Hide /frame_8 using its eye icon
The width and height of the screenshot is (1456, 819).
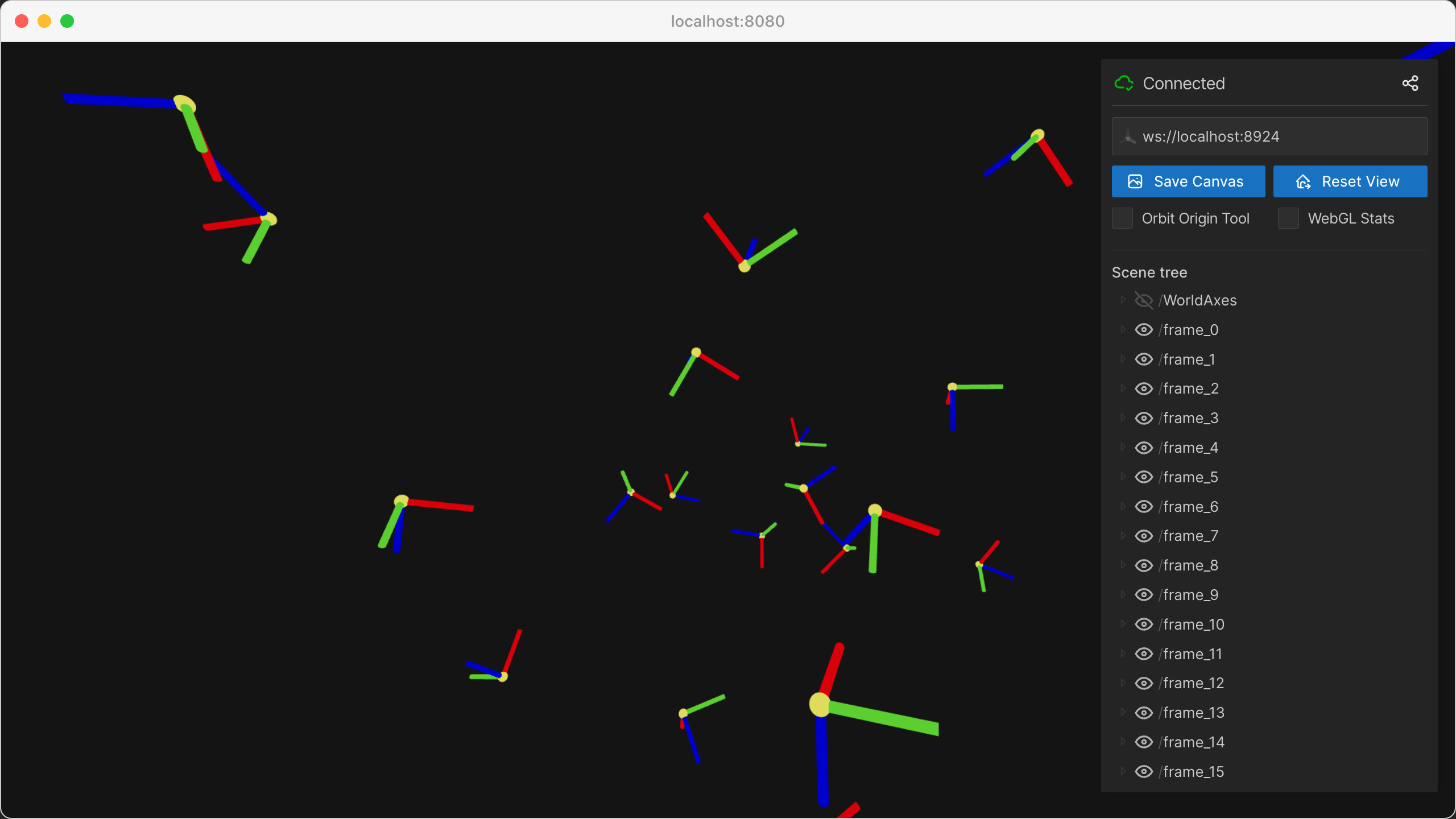click(x=1144, y=565)
